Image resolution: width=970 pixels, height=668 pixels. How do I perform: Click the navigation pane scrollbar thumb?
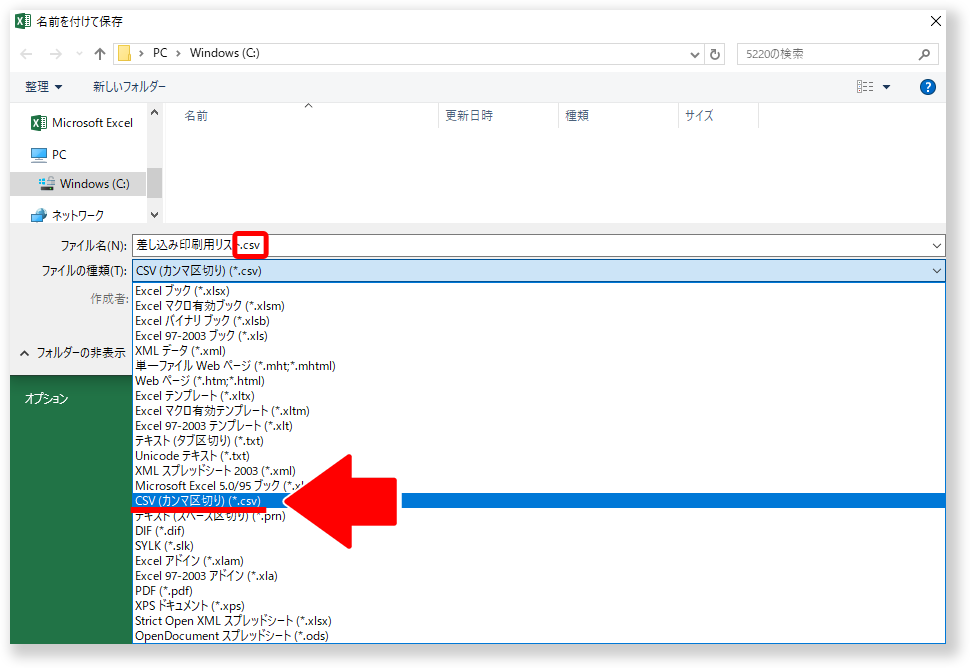tap(155, 183)
